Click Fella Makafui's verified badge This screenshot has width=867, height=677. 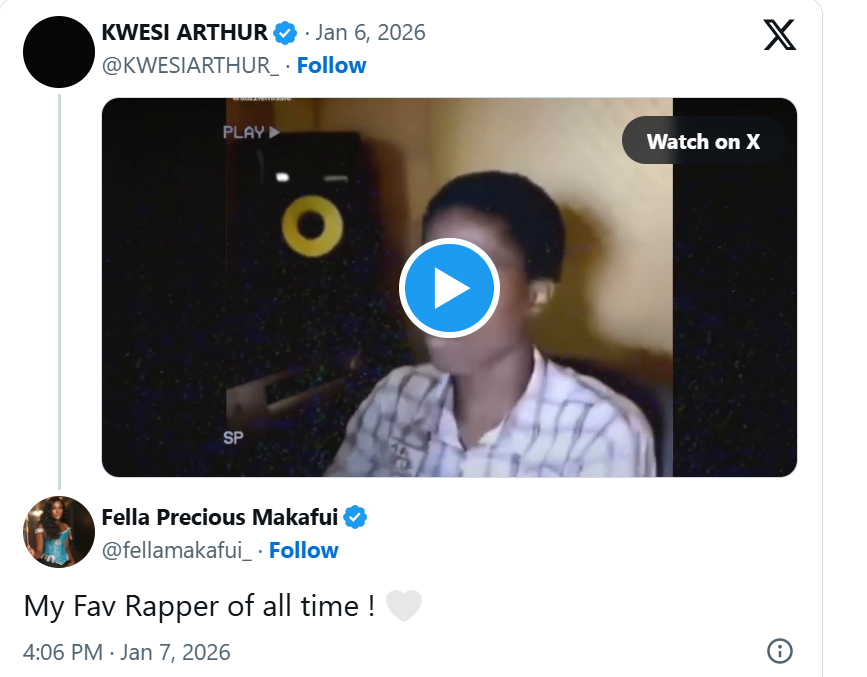(x=356, y=517)
